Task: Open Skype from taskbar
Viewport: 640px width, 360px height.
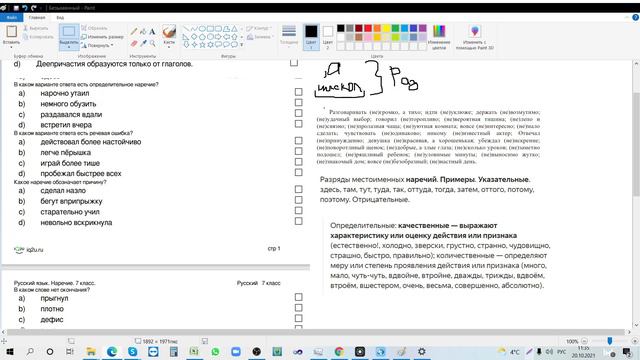Action: click(x=133, y=351)
